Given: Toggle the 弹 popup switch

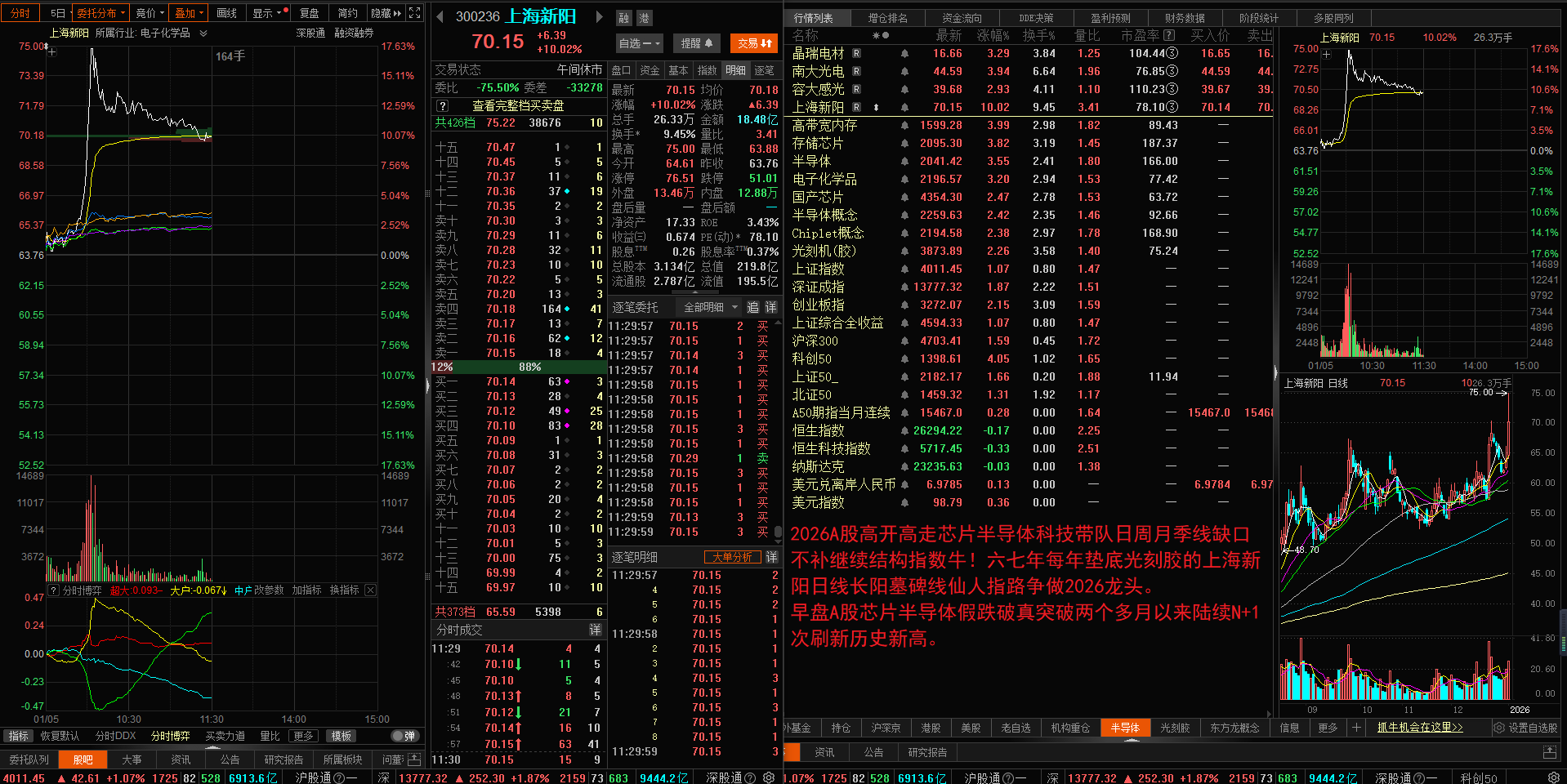Looking at the screenshot, I should point(404,736).
